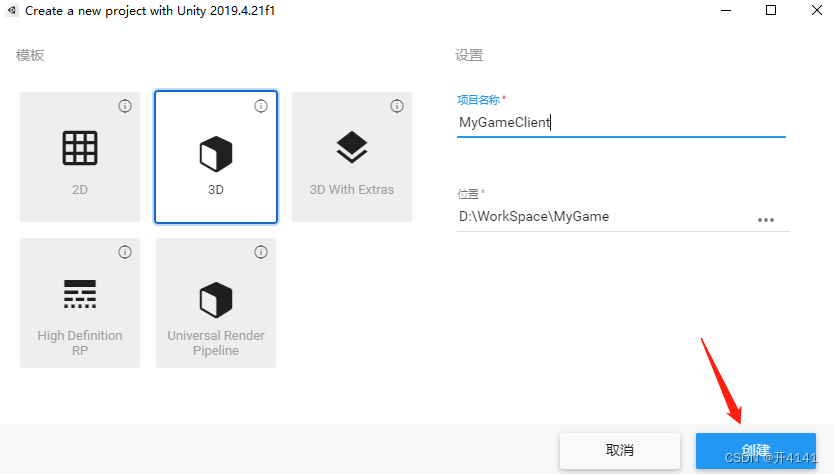834x474 pixels.
Task: Click the 模板 heading
Action: click(x=30, y=55)
